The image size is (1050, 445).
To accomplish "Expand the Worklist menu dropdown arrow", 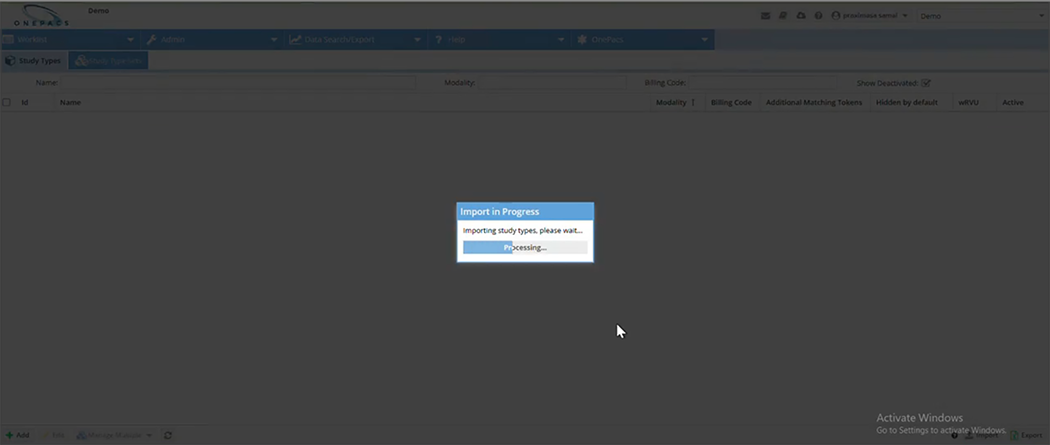I will [131, 40].
